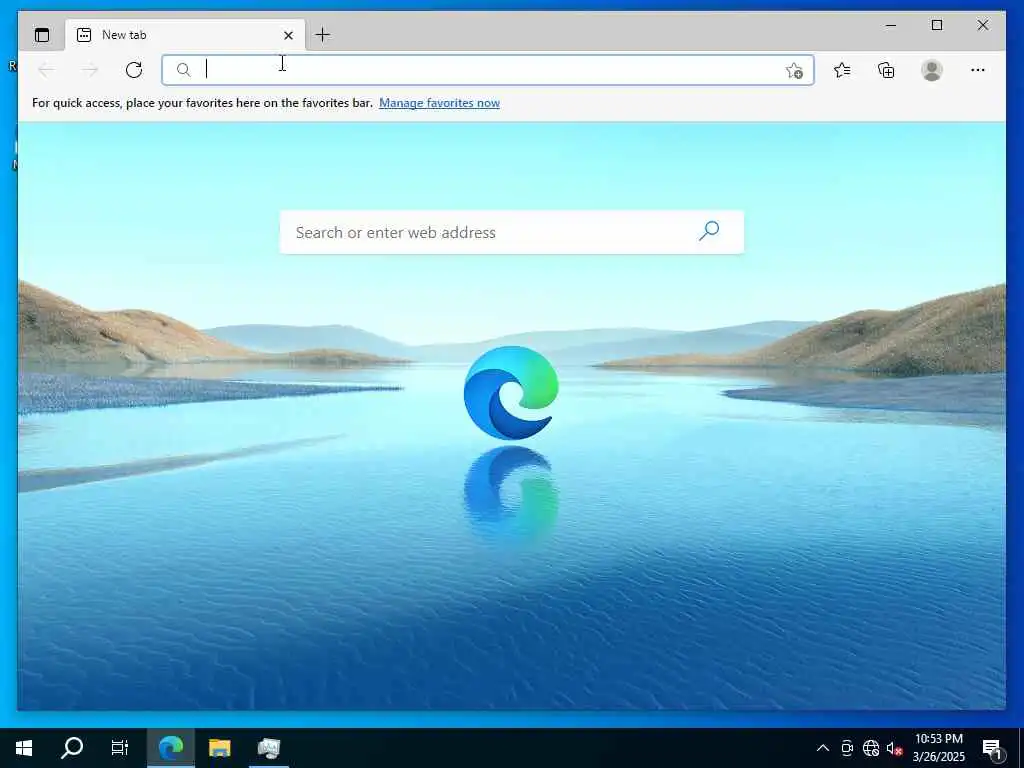Open the notification center icon
The width and height of the screenshot is (1024, 768).
tap(992, 748)
